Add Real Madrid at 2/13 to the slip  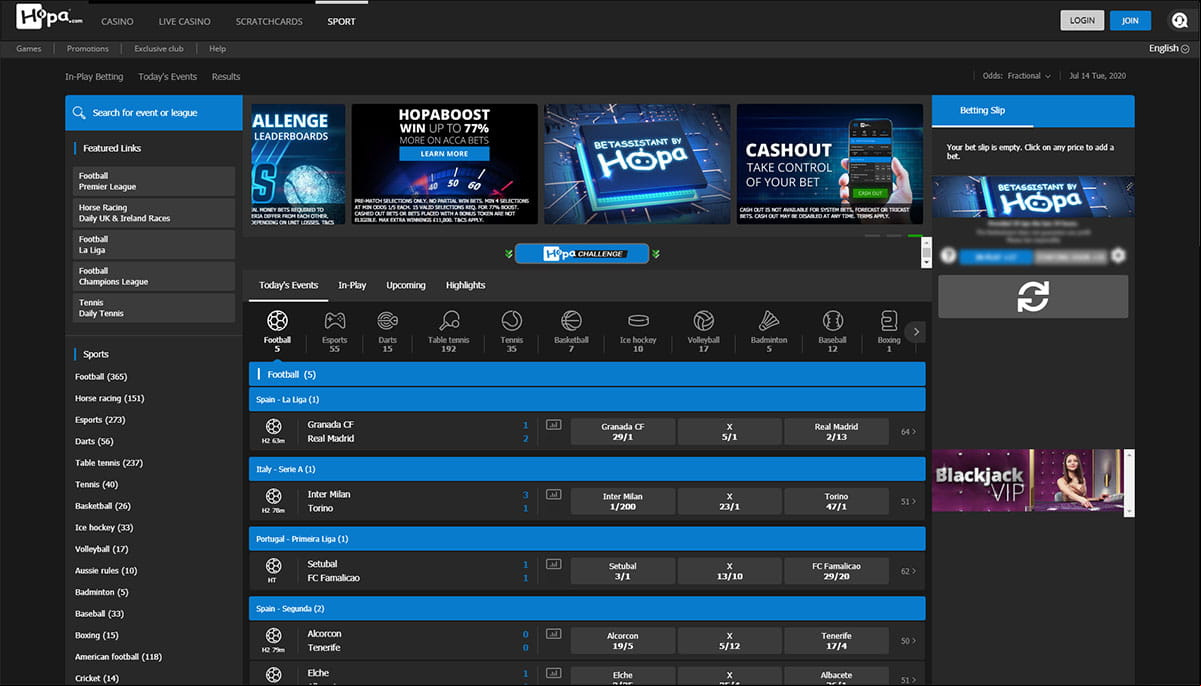[x=836, y=432]
